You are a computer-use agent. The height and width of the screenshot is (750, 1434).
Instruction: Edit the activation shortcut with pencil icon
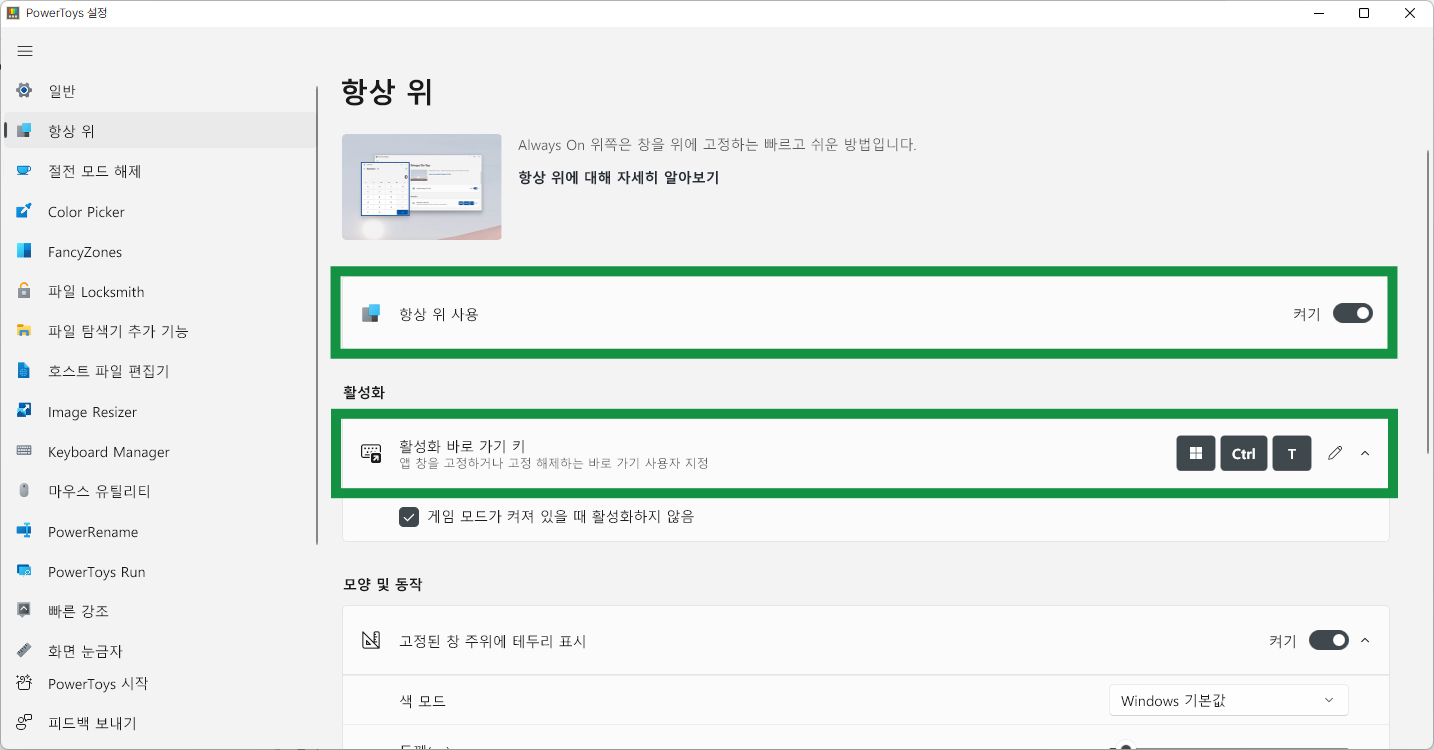click(x=1335, y=453)
